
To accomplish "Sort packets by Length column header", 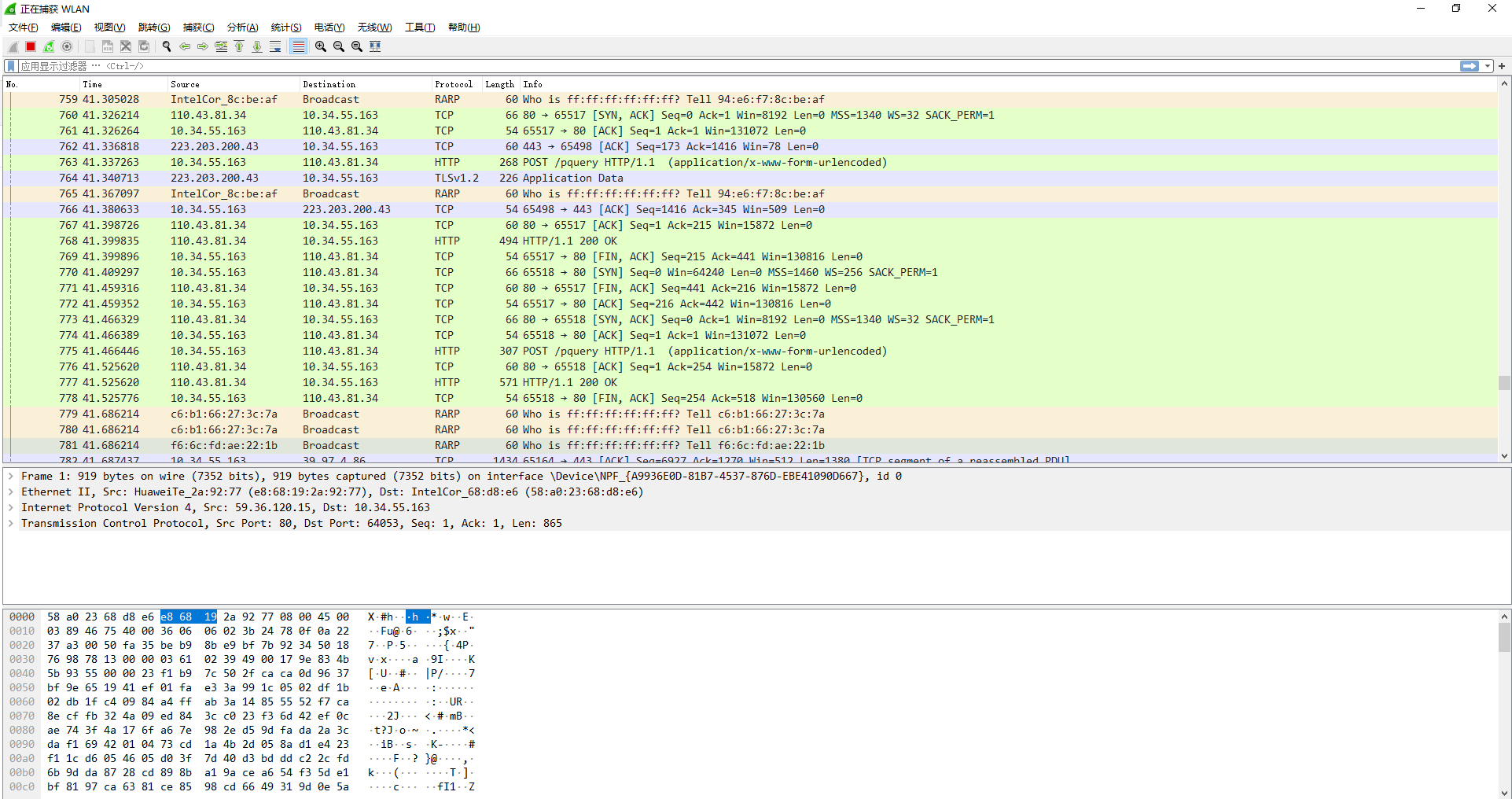I will tap(501, 84).
